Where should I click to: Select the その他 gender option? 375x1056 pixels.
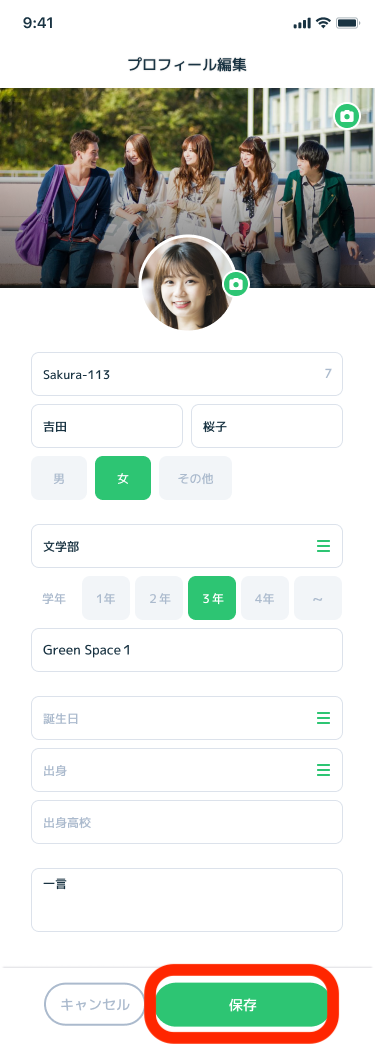[195, 478]
